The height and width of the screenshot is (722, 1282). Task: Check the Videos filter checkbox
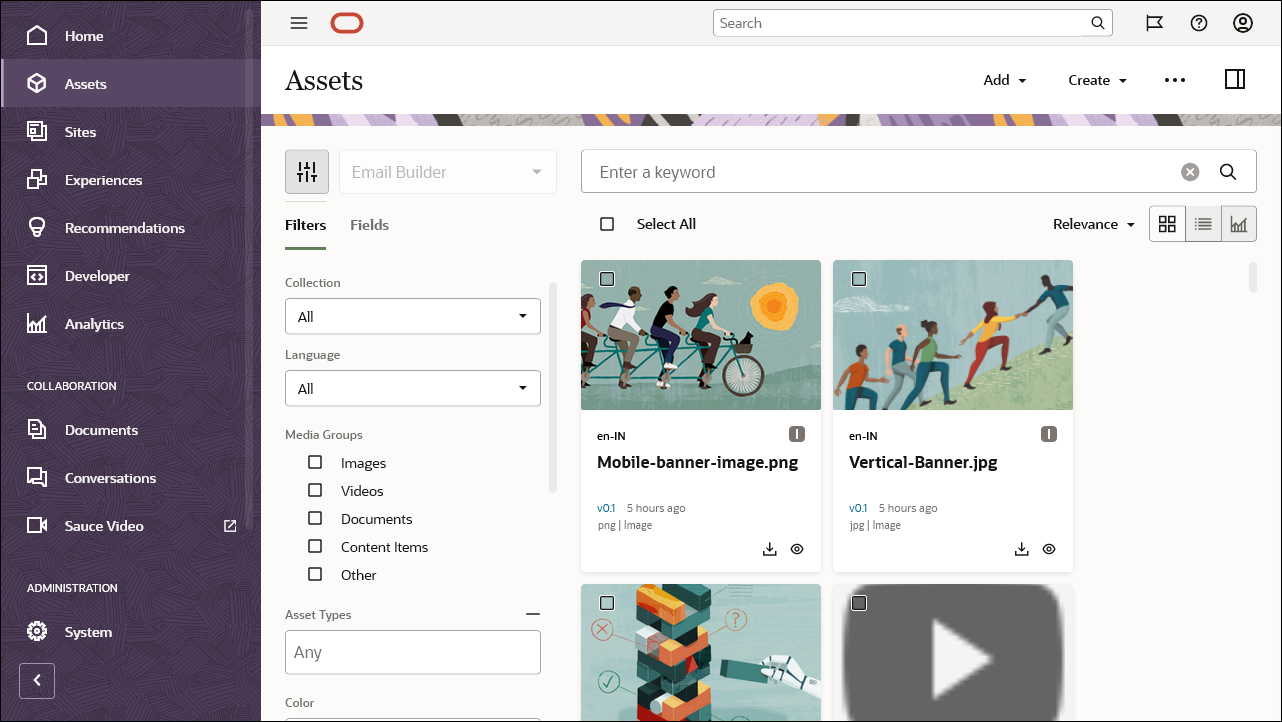316,490
